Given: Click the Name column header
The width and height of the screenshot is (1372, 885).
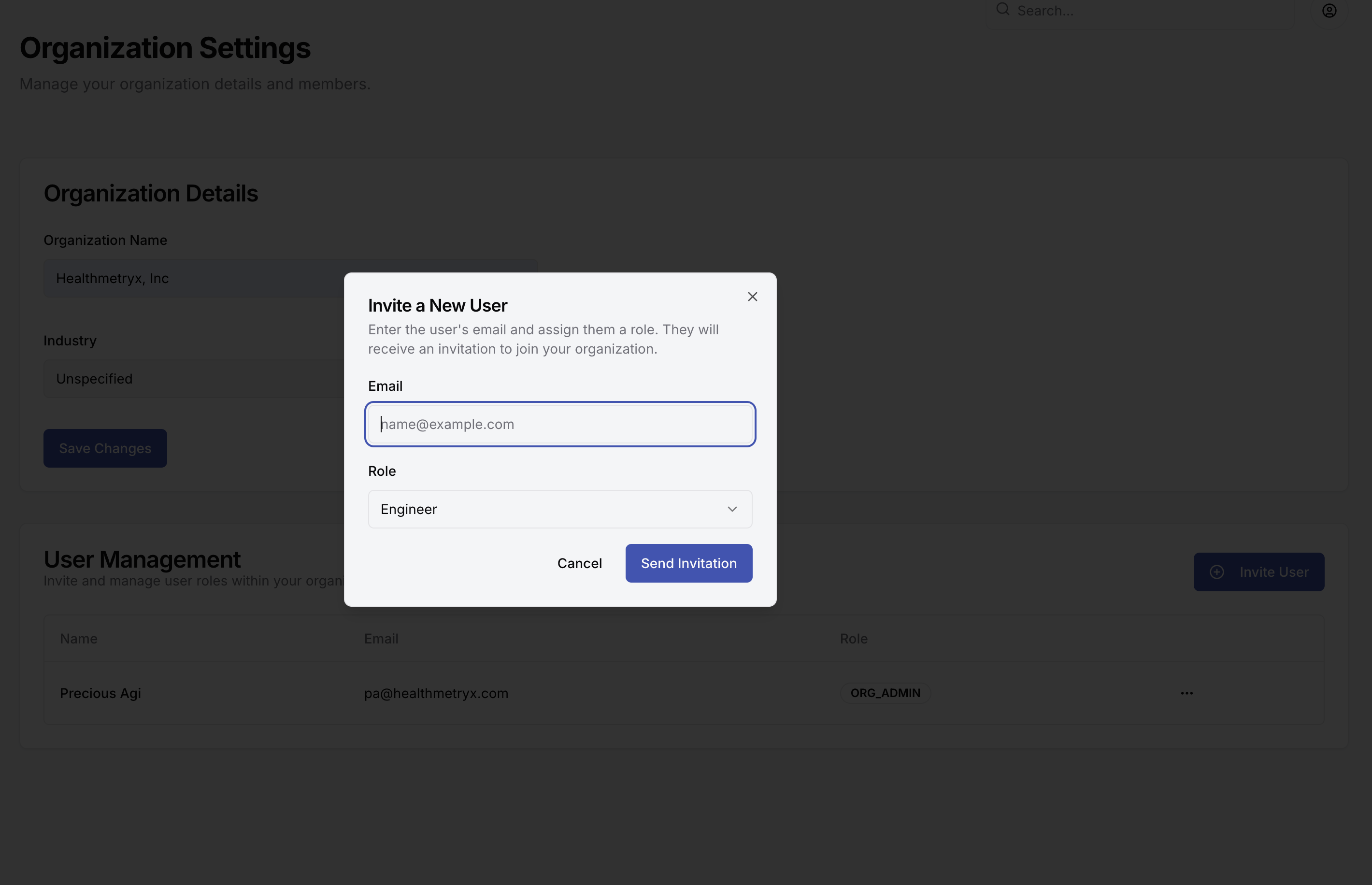Looking at the screenshot, I should tap(79, 639).
